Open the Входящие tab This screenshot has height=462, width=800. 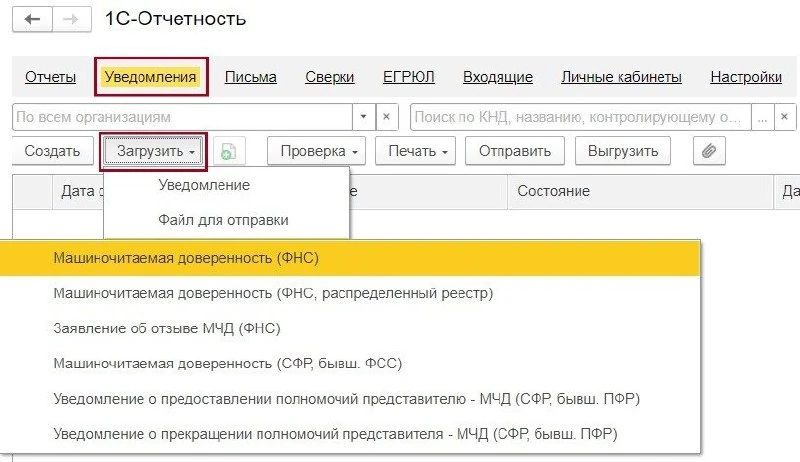(498, 77)
